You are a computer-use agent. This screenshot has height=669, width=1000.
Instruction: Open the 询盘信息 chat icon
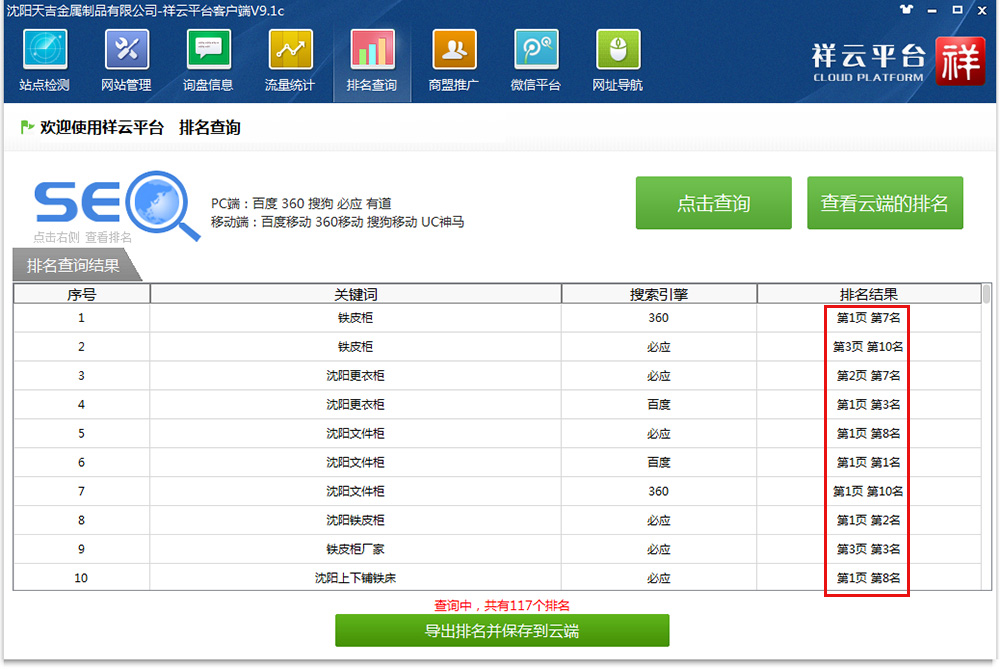coord(209,49)
